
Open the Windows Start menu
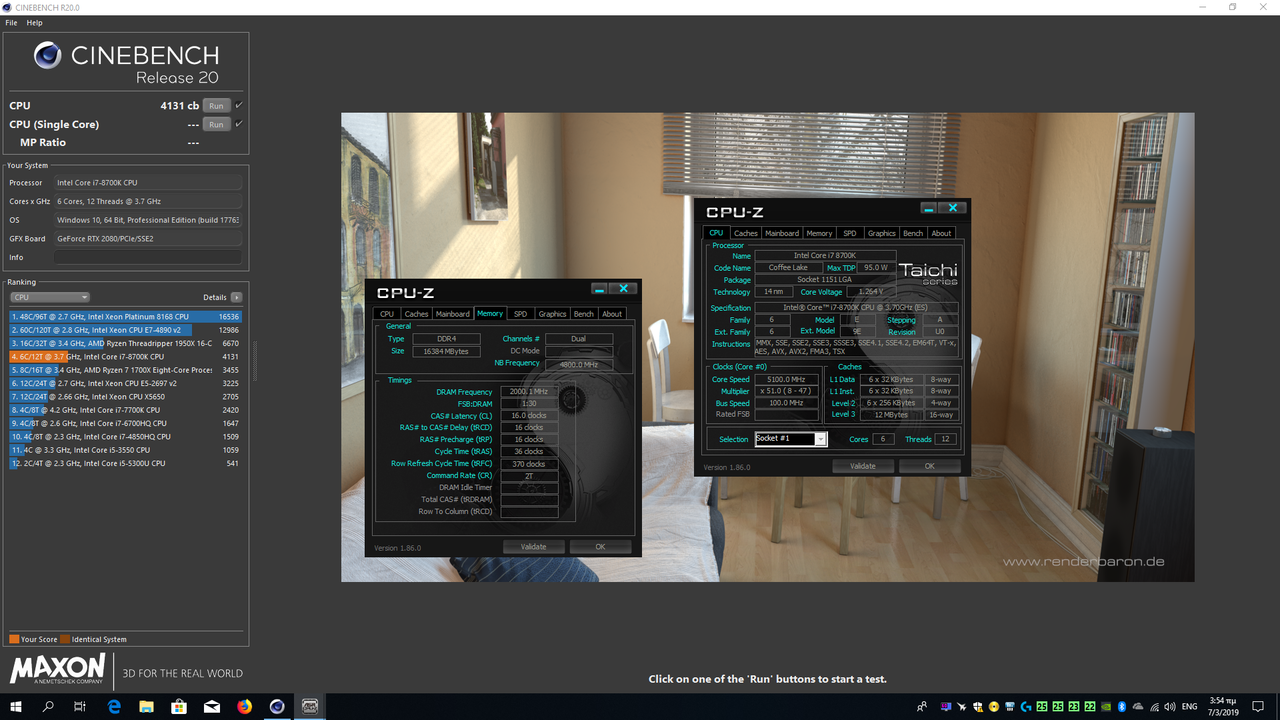(16, 707)
